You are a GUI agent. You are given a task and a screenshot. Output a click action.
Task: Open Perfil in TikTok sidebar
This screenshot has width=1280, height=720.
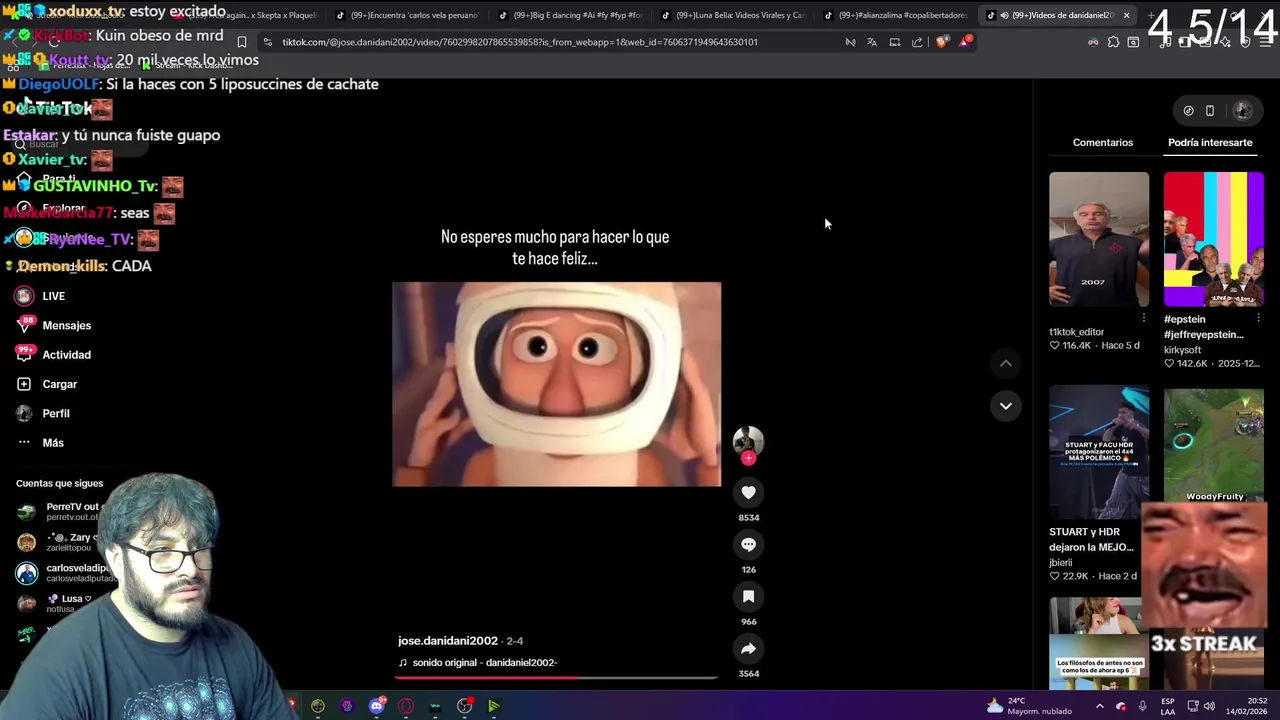point(43,413)
